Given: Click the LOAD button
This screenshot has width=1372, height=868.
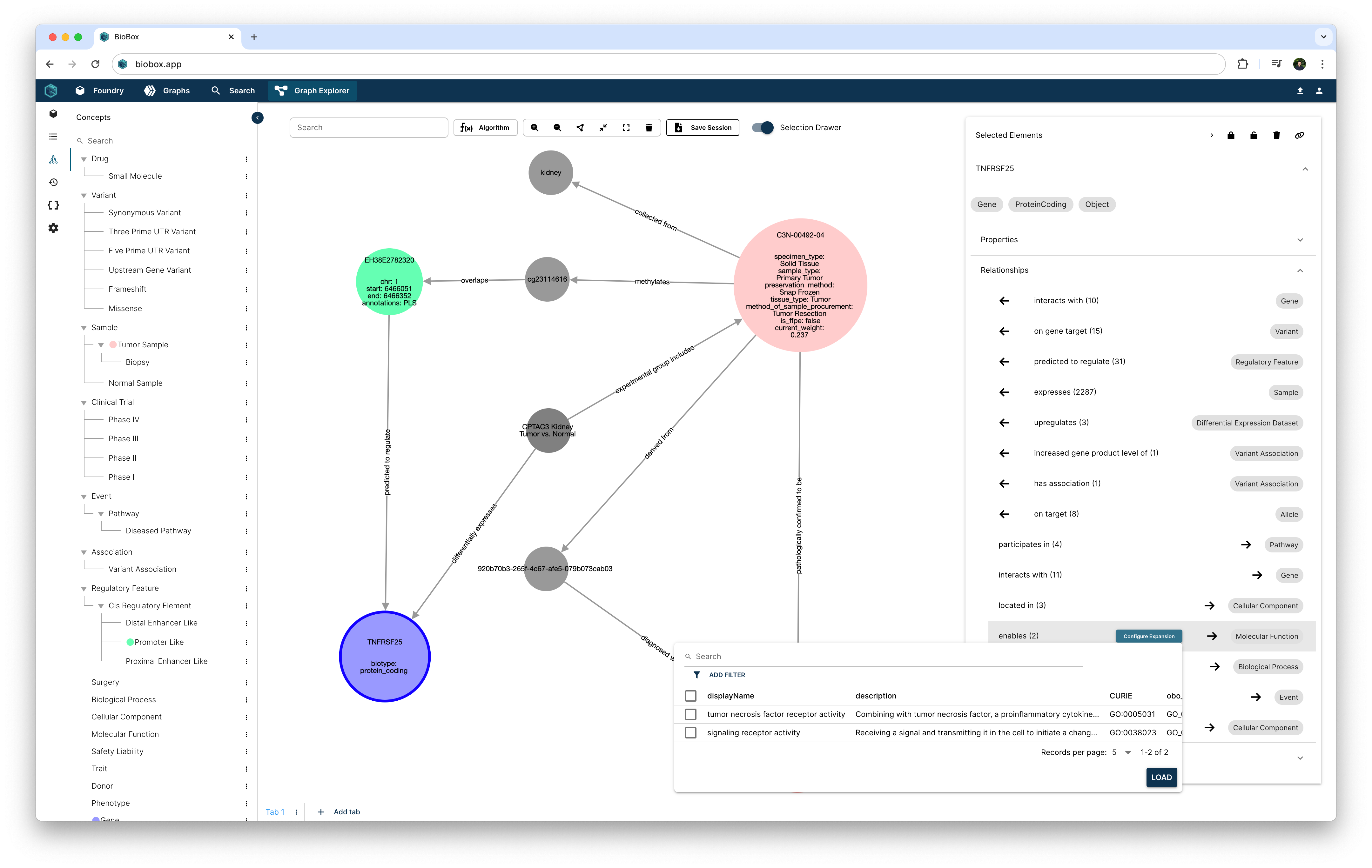Looking at the screenshot, I should coord(1161,777).
